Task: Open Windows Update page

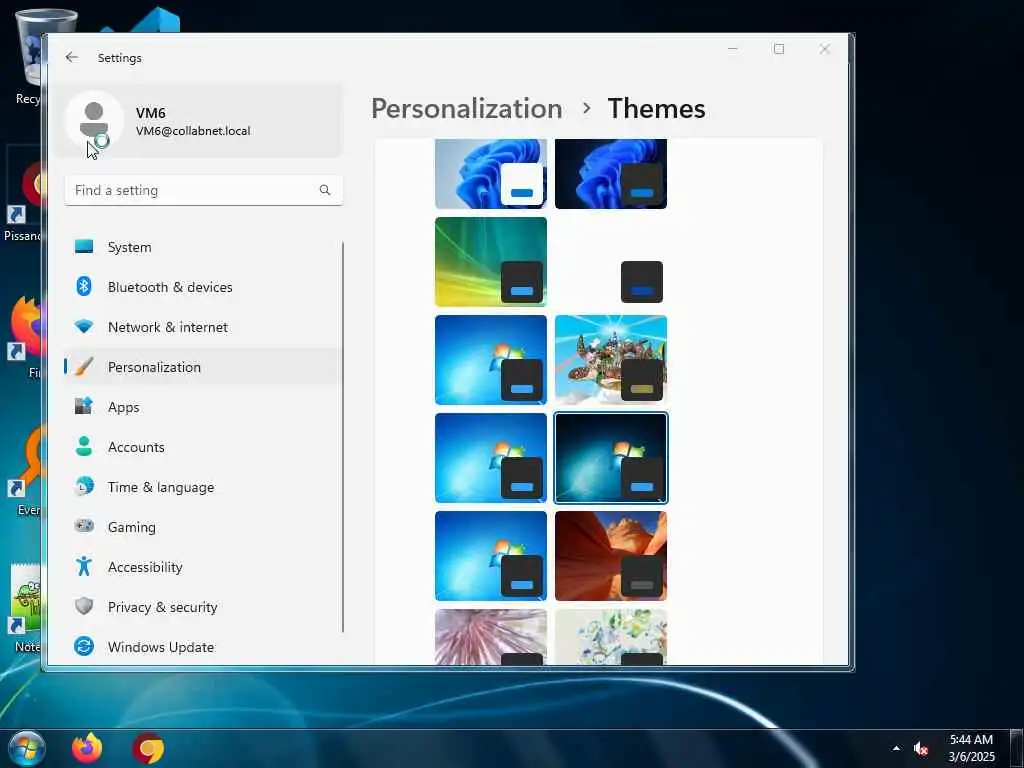Action: tap(204, 647)
